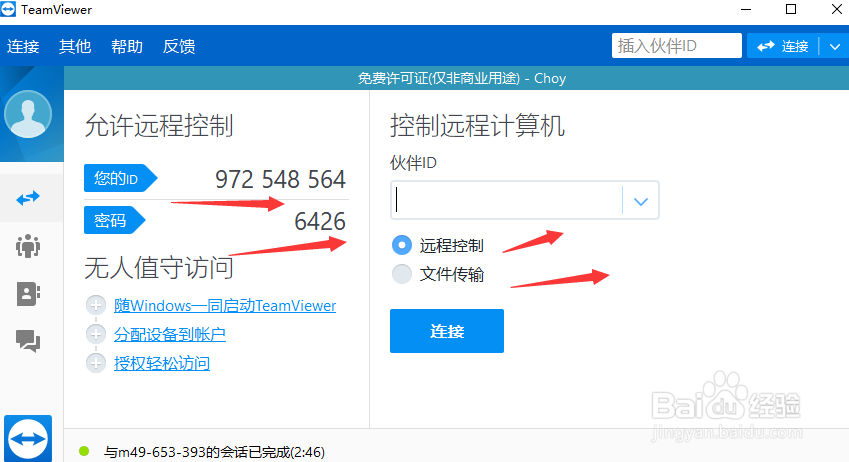Viewport: 849px width, 462px height.
Task: Open the 其他 menu
Action: (75, 47)
